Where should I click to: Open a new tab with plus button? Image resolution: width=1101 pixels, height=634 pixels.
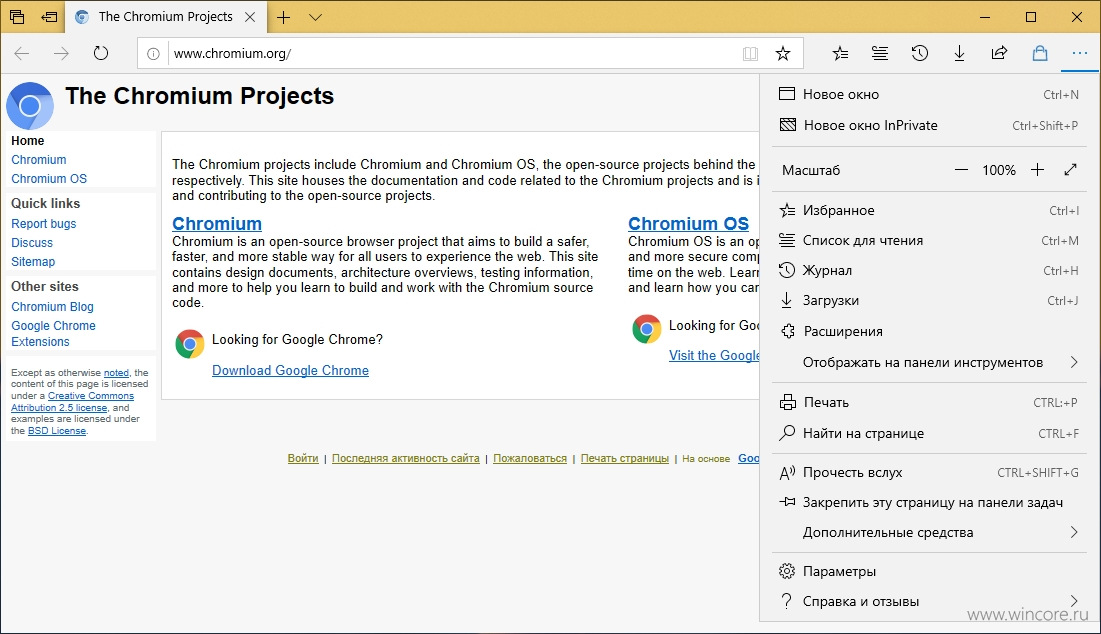[284, 17]
